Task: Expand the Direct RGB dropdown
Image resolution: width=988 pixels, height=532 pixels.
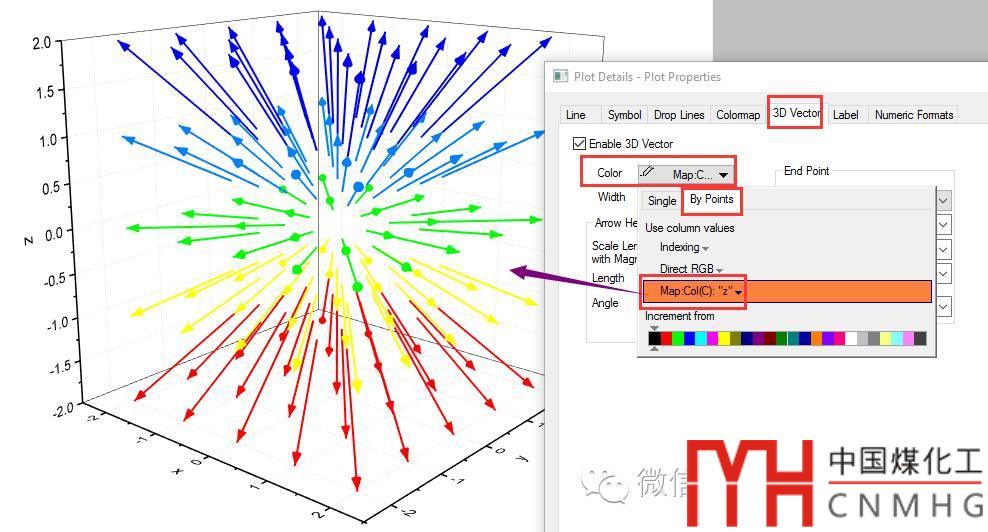Action: [x=690, y=270]
